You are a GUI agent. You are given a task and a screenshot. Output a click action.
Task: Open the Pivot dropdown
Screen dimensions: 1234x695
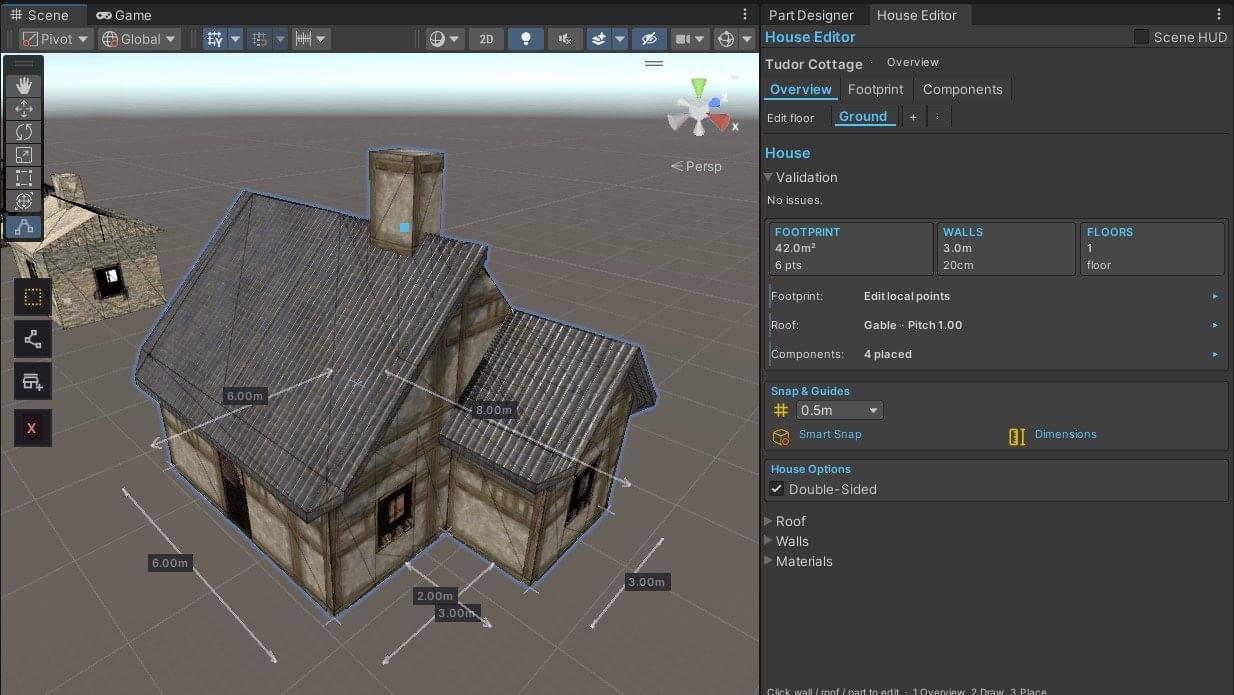(56, 39)
